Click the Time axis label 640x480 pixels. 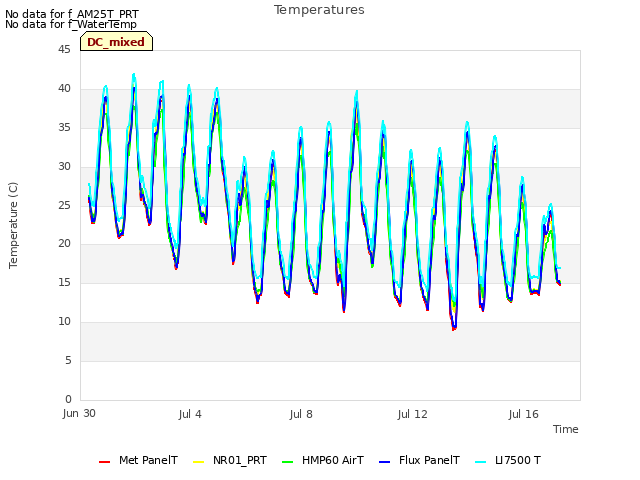[x=566, y=429]
